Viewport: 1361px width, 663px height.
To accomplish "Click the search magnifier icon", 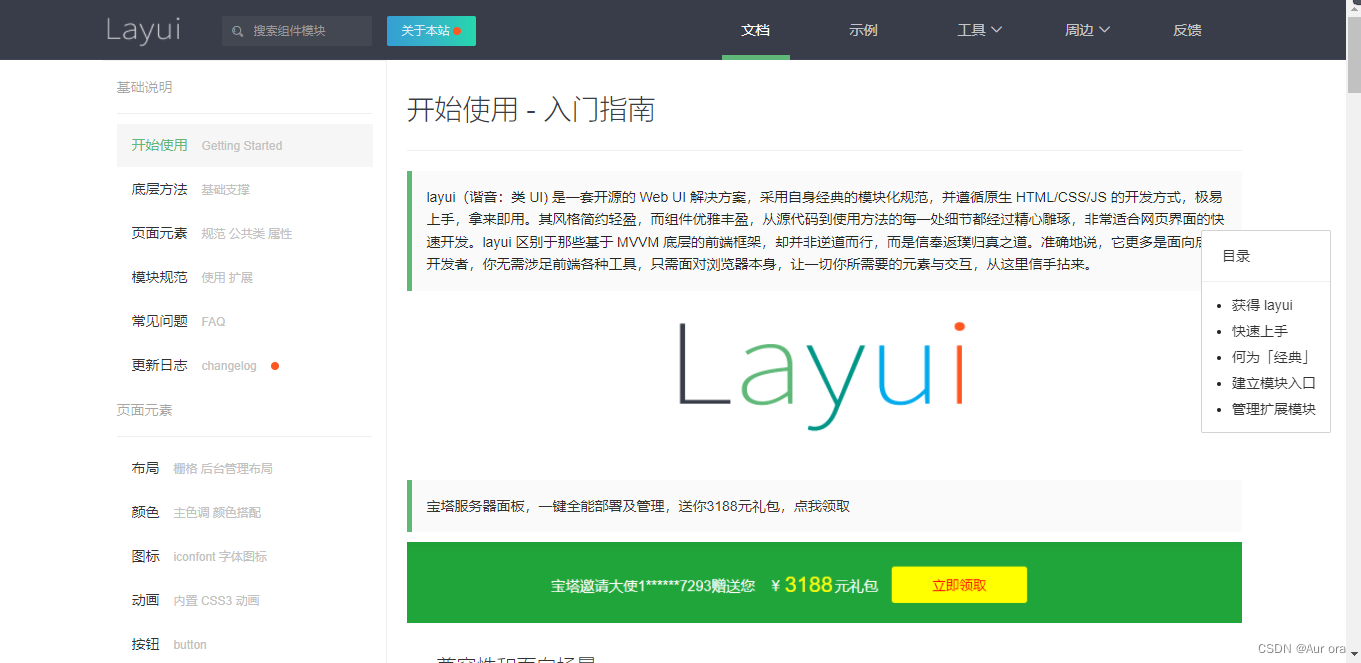I will pyautogui.click(x=237, y=31).
